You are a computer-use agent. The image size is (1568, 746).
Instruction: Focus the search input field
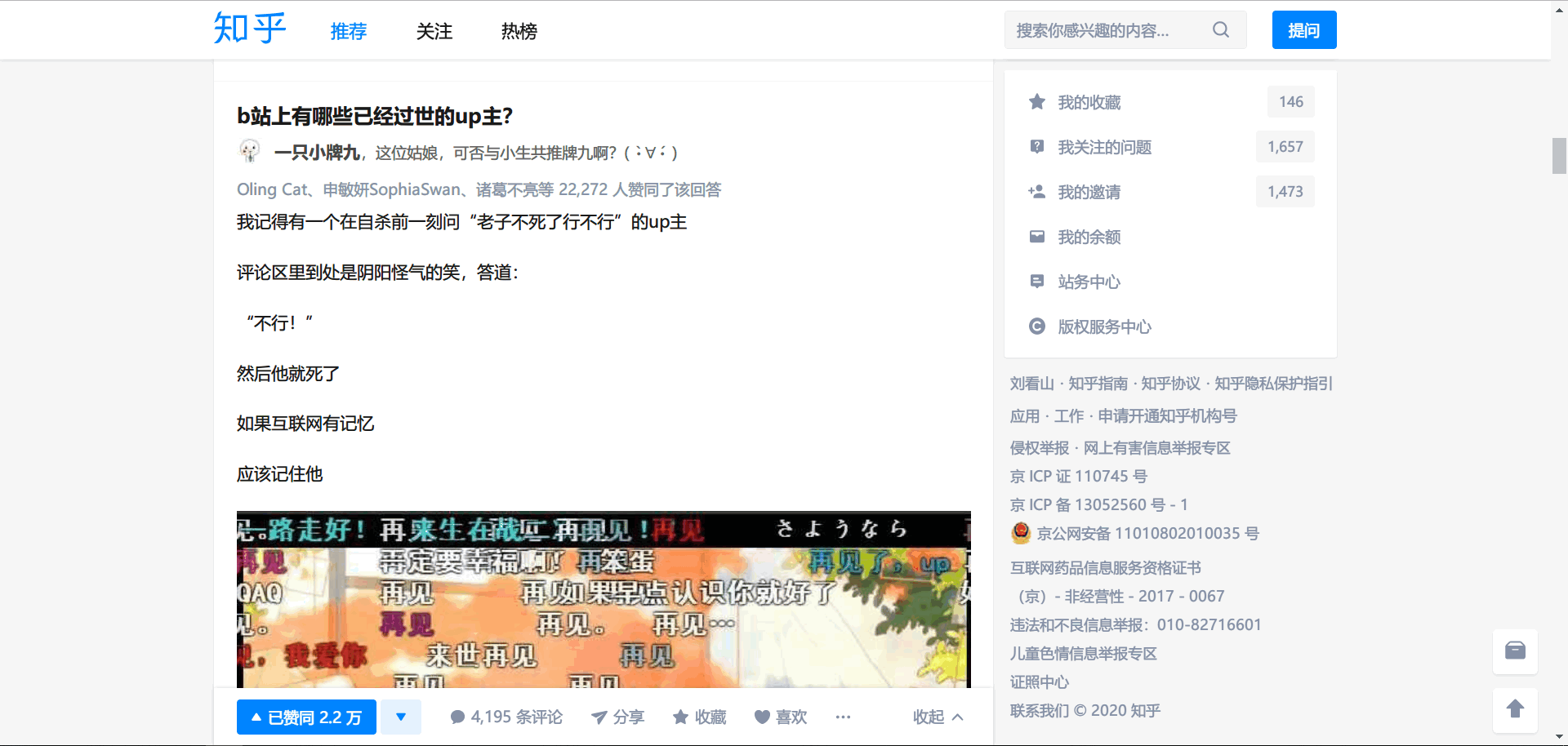(1107, 30)
